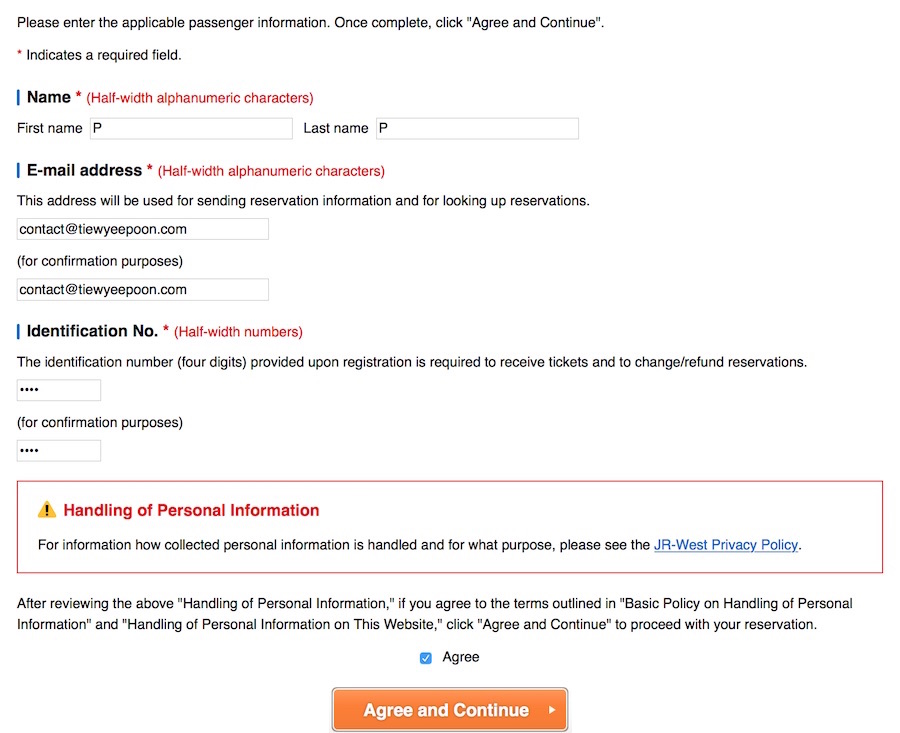Image resolution: width=900 pixels, height=733 pixels.
Task: Click the first e-mail address field
Action: coord(143,229)
